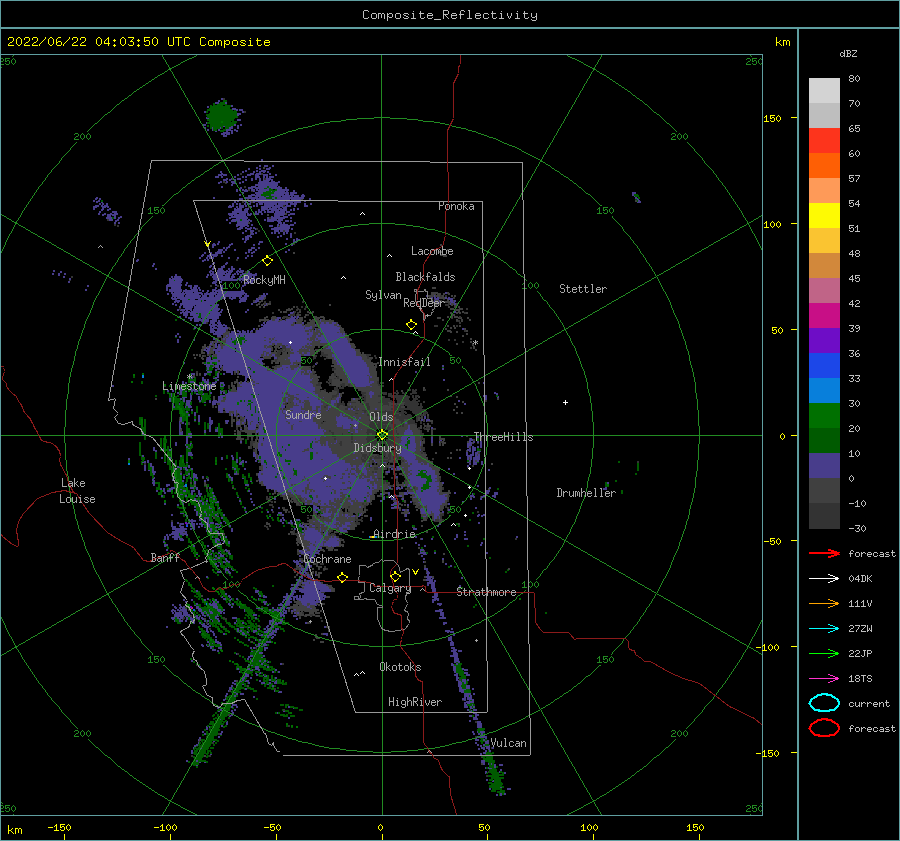Click the small echo patch over ThreeHills
The height and width of the screenshot is (841, 900).
point(474,451)
